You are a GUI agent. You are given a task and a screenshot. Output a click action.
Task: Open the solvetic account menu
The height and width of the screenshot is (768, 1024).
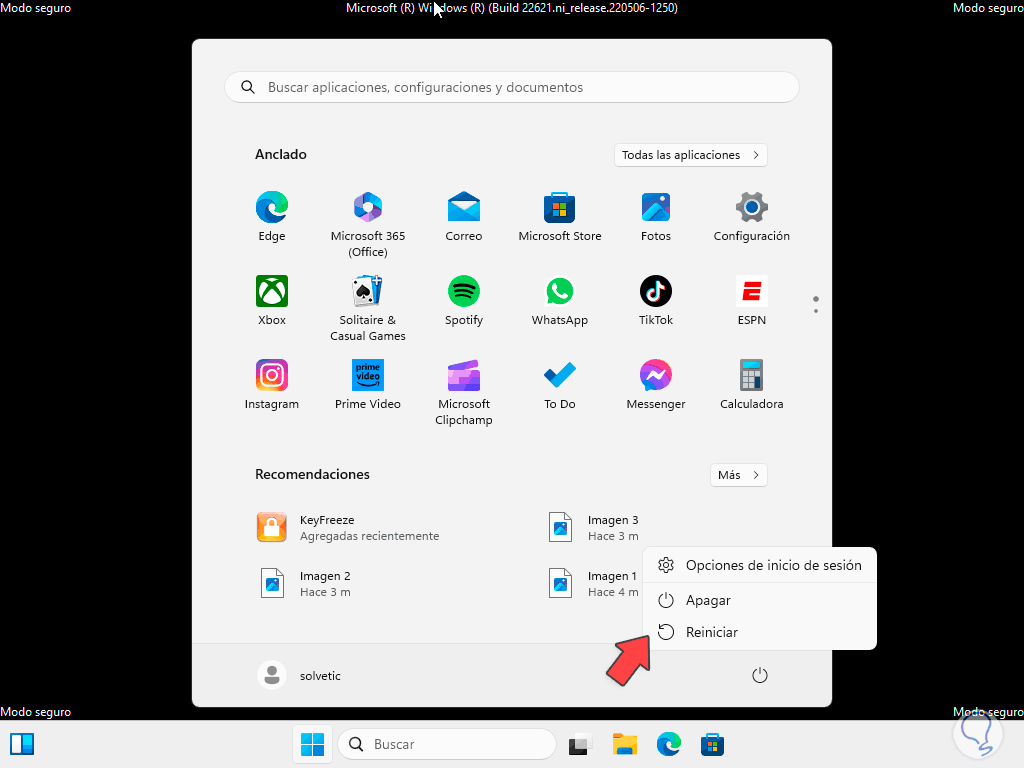(300, 675)
